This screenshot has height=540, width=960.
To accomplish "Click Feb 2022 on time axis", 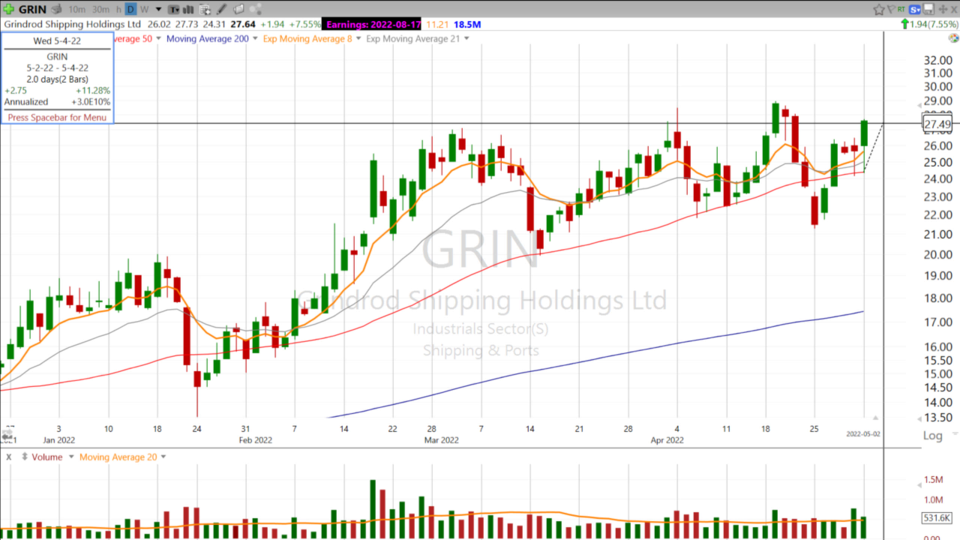I will tap(255, 440).
